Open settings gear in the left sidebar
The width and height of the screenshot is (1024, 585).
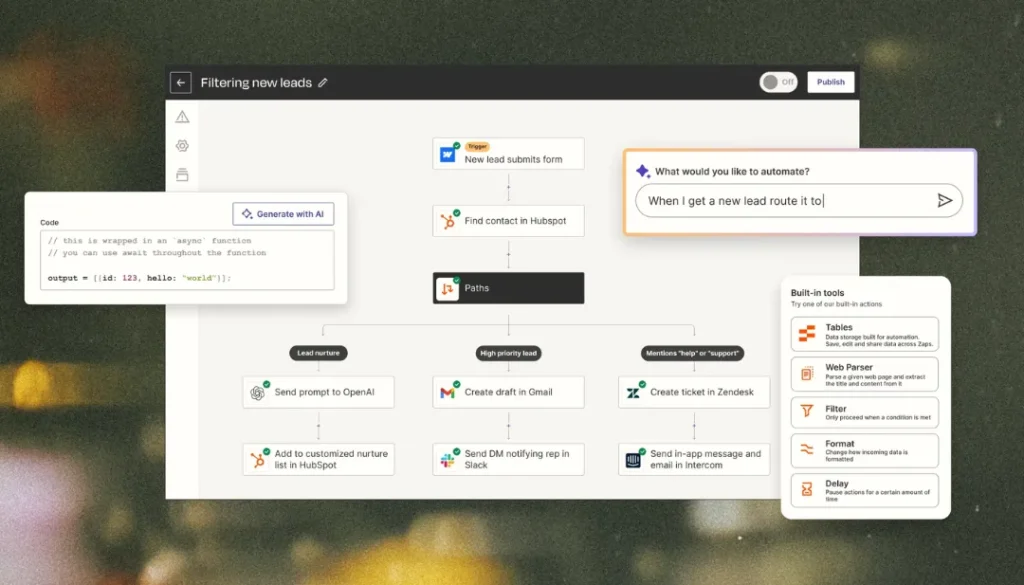coord(182,146)
